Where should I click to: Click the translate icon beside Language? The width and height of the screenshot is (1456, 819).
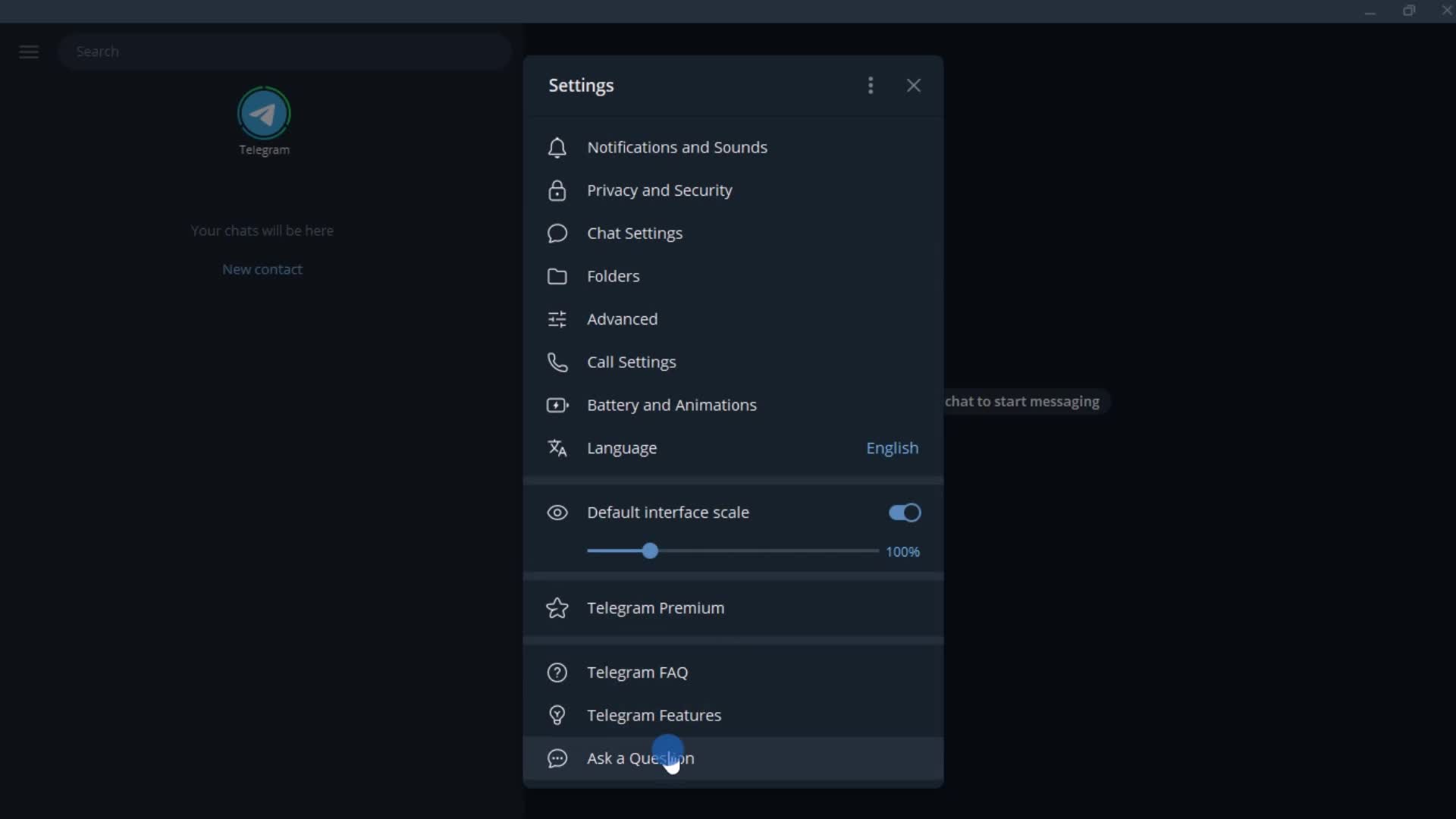click(557, 448)
